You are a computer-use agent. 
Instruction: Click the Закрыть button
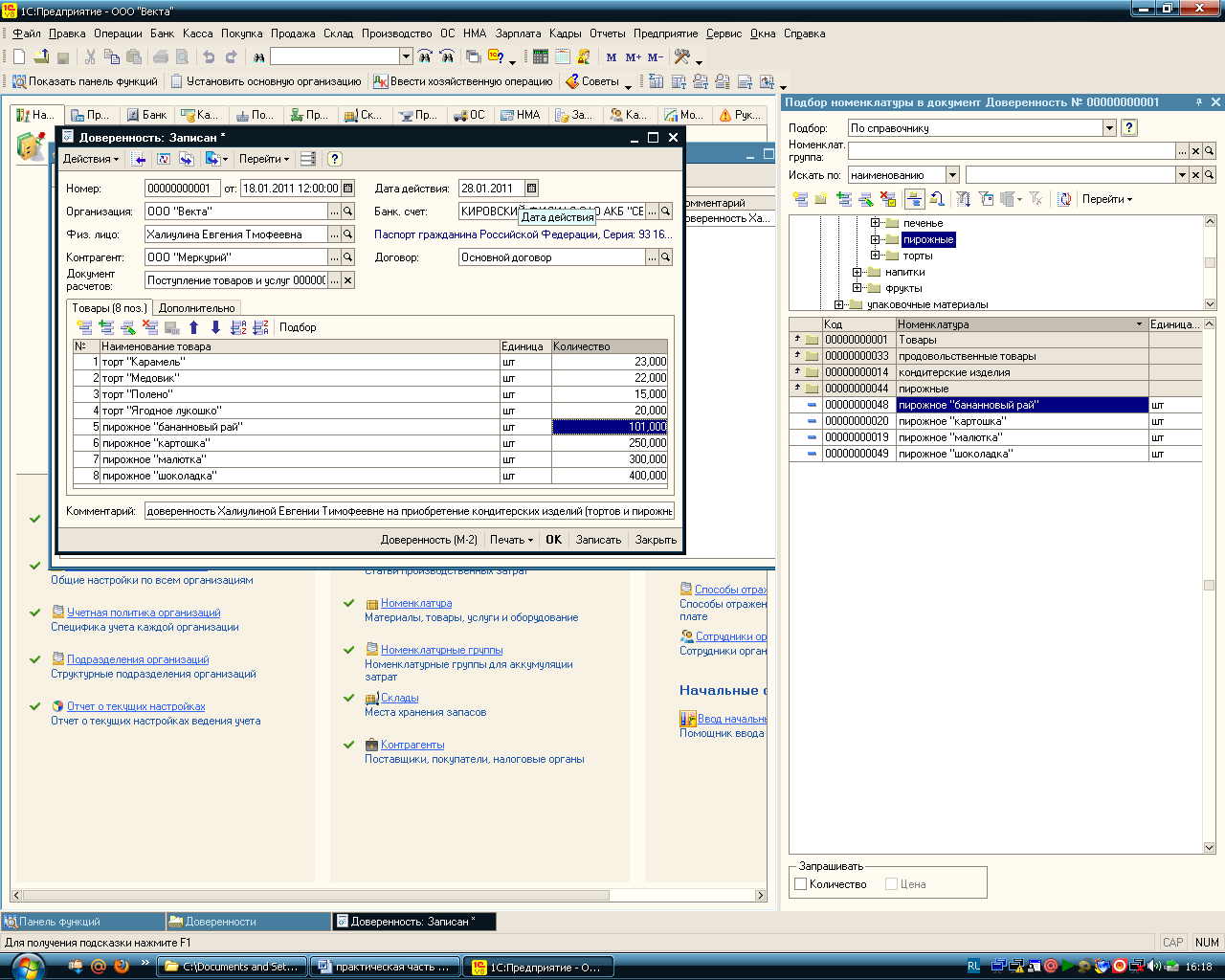656,540
